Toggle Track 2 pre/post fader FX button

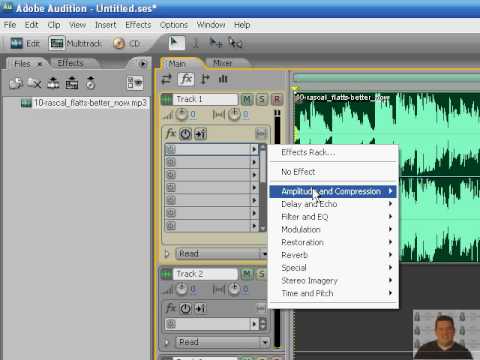(x=200, y=309)
